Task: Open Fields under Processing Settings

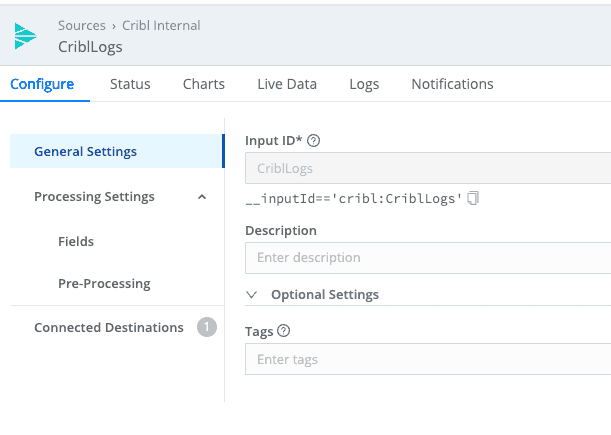Action: click(76, 241)
